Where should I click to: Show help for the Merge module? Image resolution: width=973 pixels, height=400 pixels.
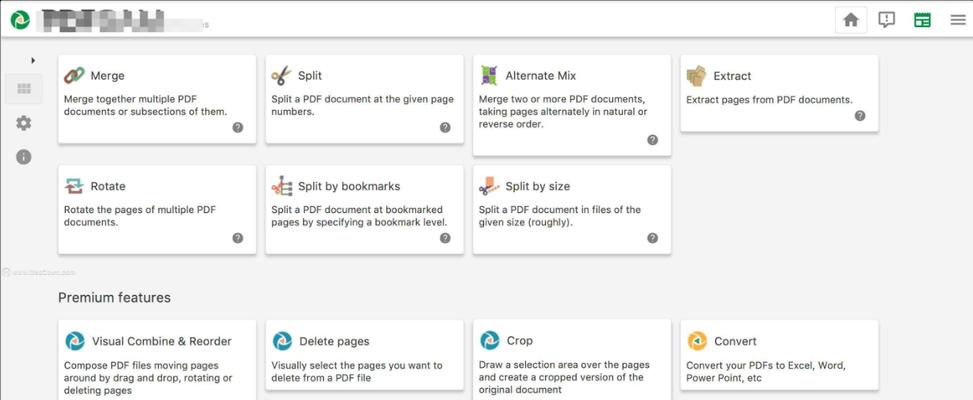(238, 128)
